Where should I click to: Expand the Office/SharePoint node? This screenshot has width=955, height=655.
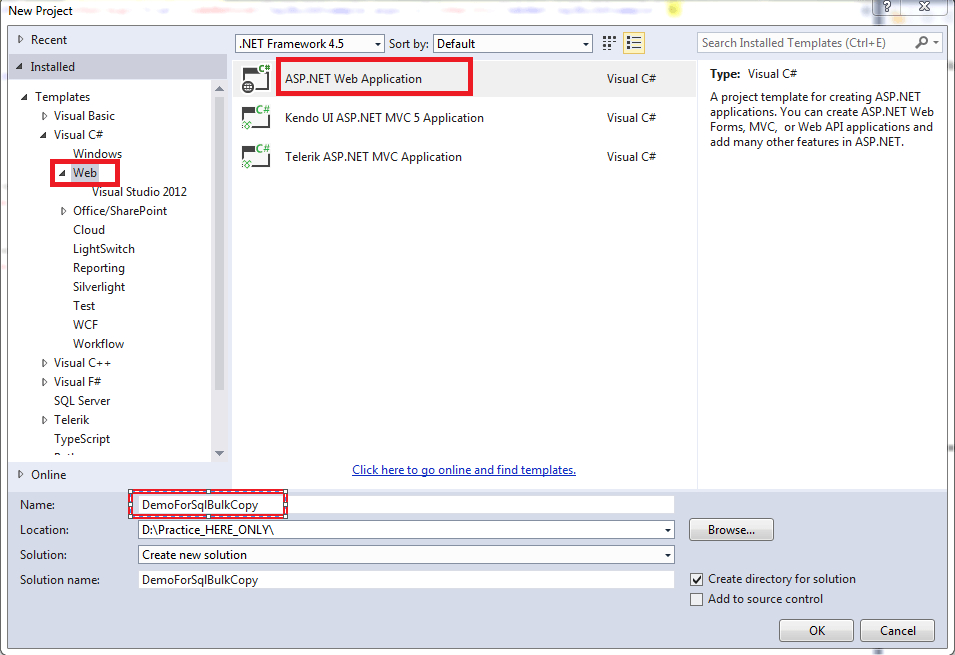[x=63, y=211]
